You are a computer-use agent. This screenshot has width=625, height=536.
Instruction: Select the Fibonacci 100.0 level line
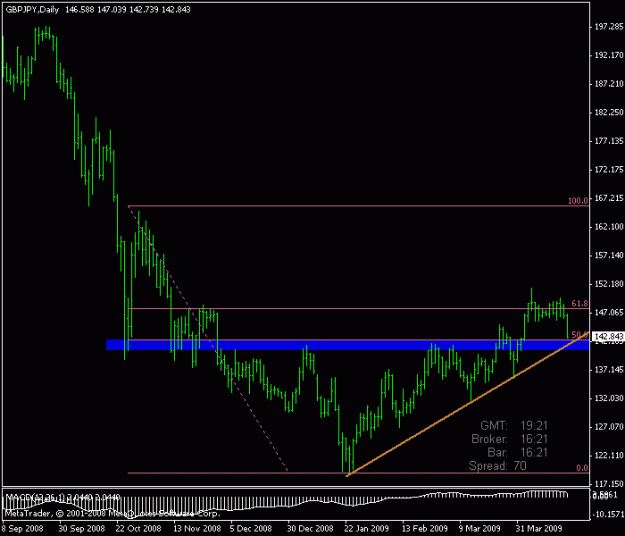click(358, 206)
